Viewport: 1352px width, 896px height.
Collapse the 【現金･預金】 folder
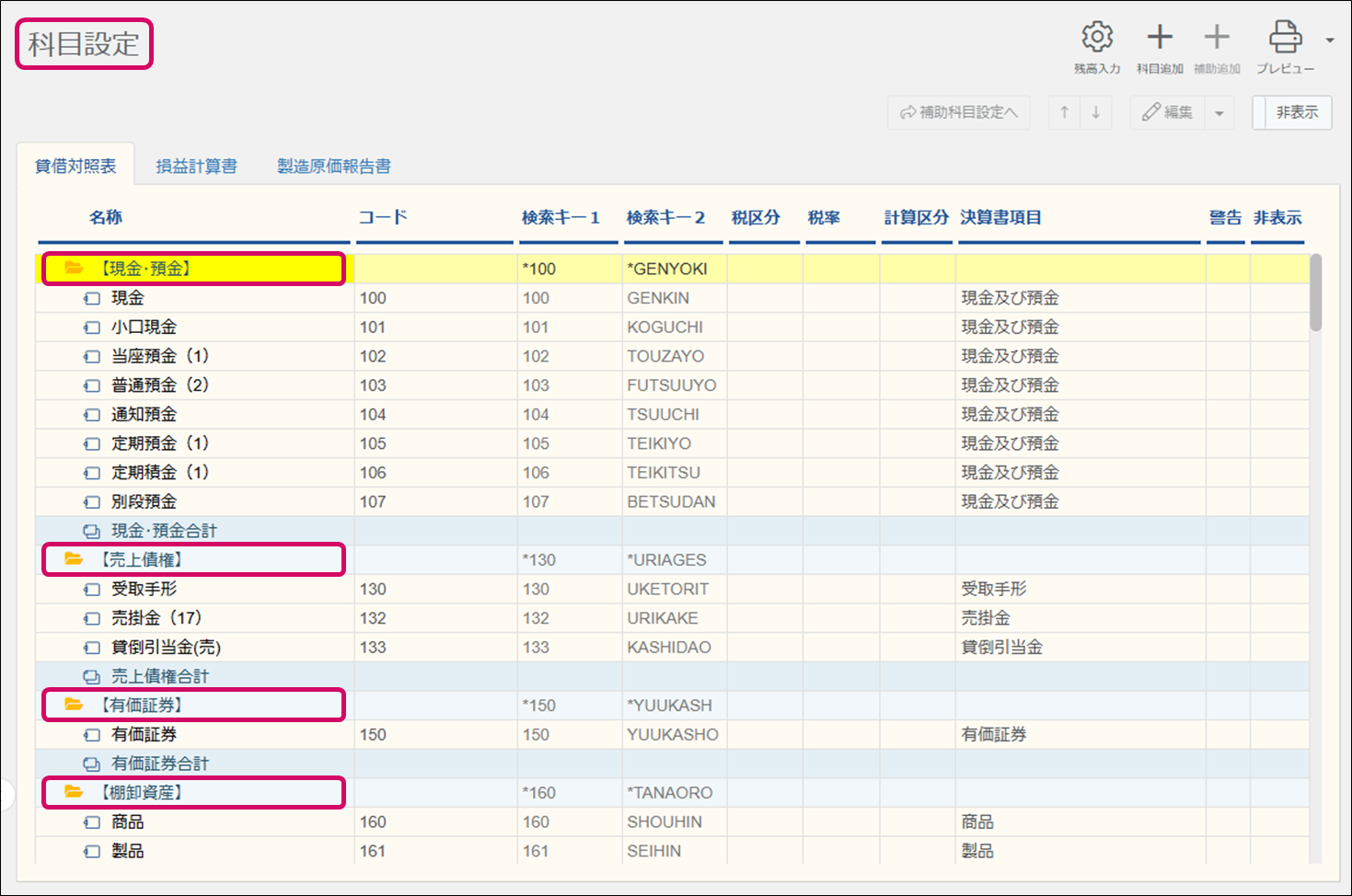(x=74, y=269)
